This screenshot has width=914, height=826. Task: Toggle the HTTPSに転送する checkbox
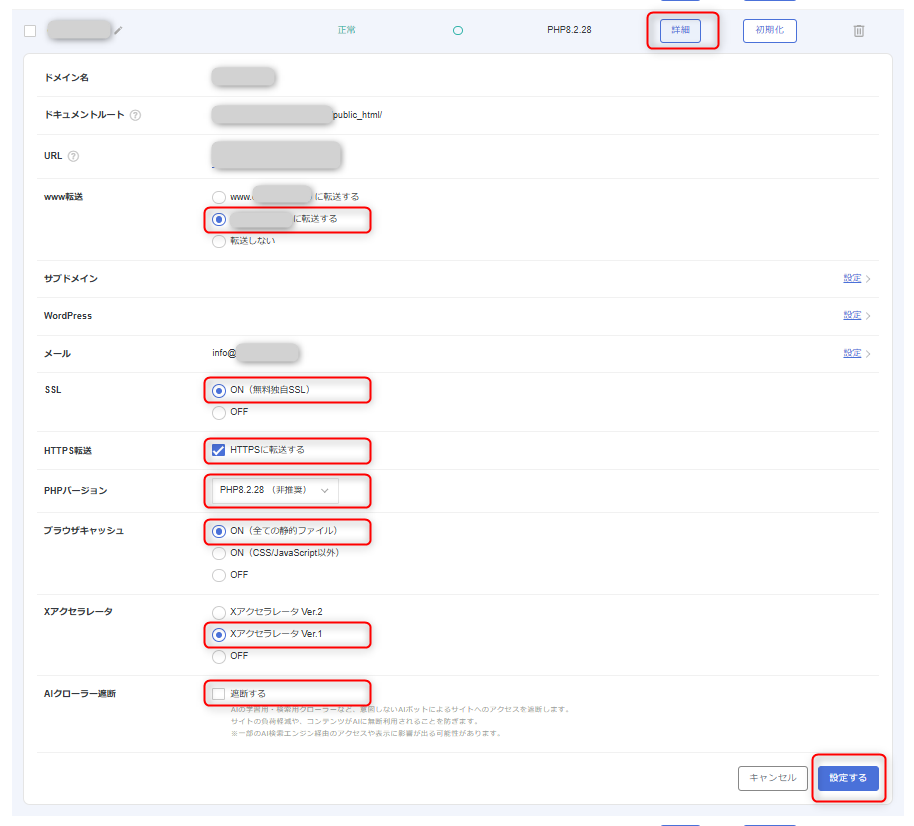click(x=218, y=450)
